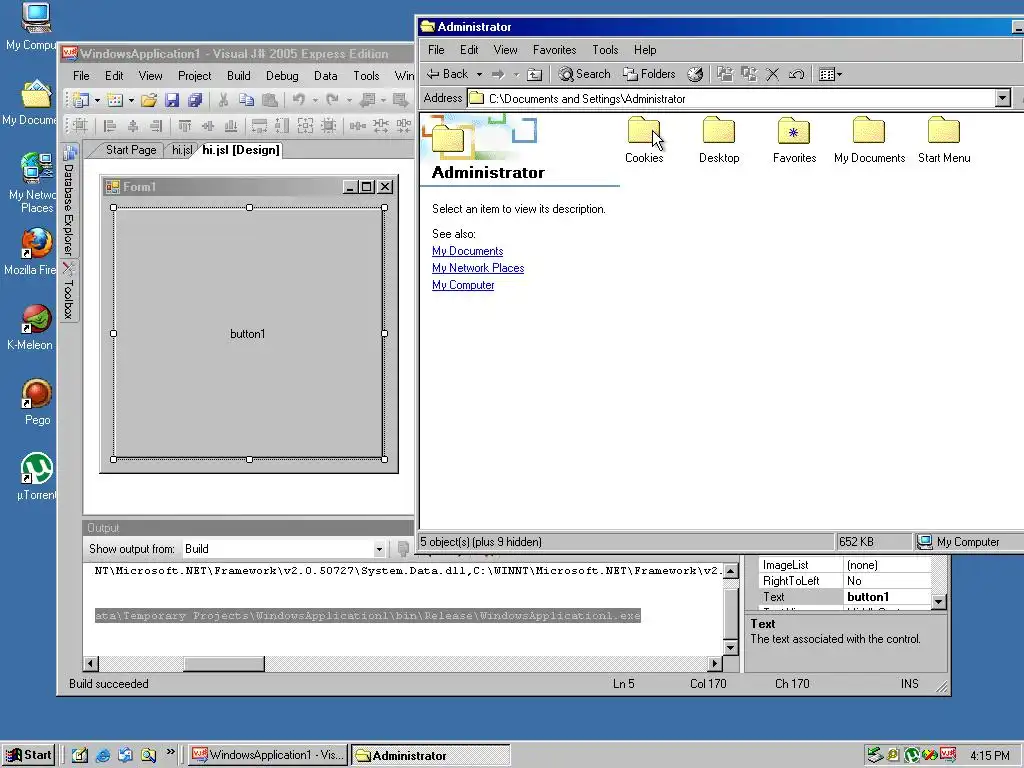The height and width of the screenshot is (768, 1024).
Task: Open the Show output from dropdown
Action: click(x=379, y=549)
